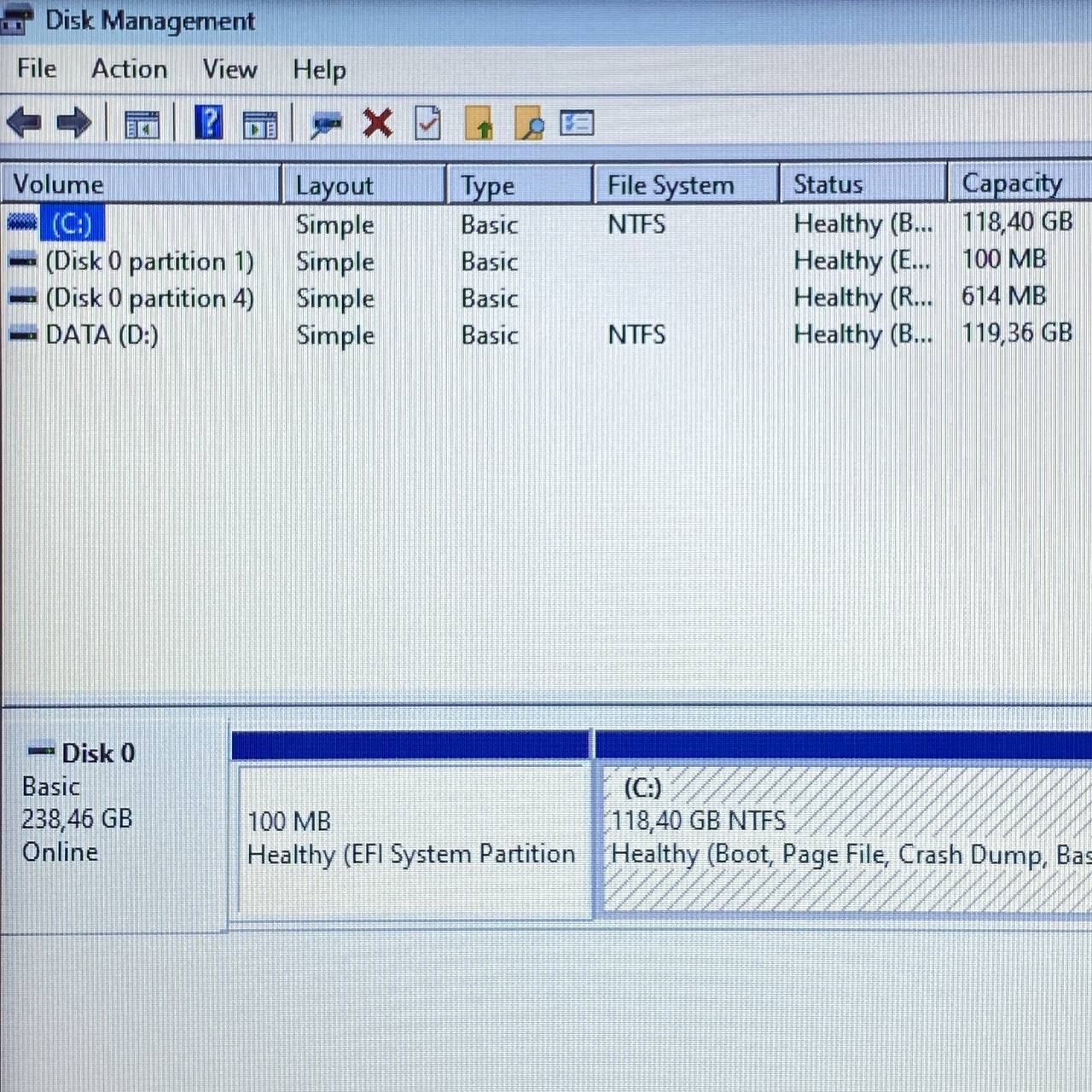Select the Disk 0 label in graphical view
This screenshot has width=1092, height=1092.
98,753
